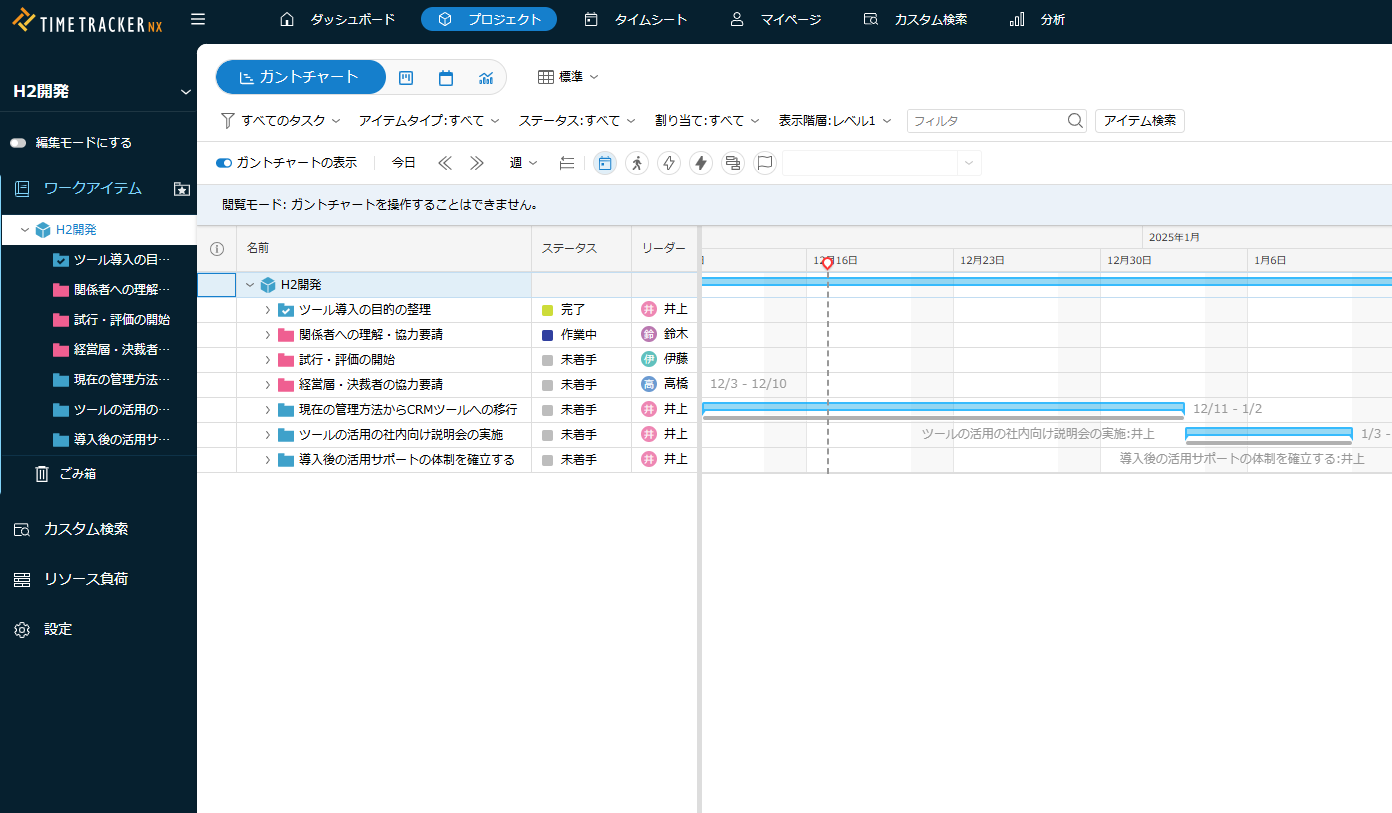Click the TimeTracker NX logo
Image resolution: width=1392 pixels, height=813 pixels.
pyautogui.click(x=88, y=21)
